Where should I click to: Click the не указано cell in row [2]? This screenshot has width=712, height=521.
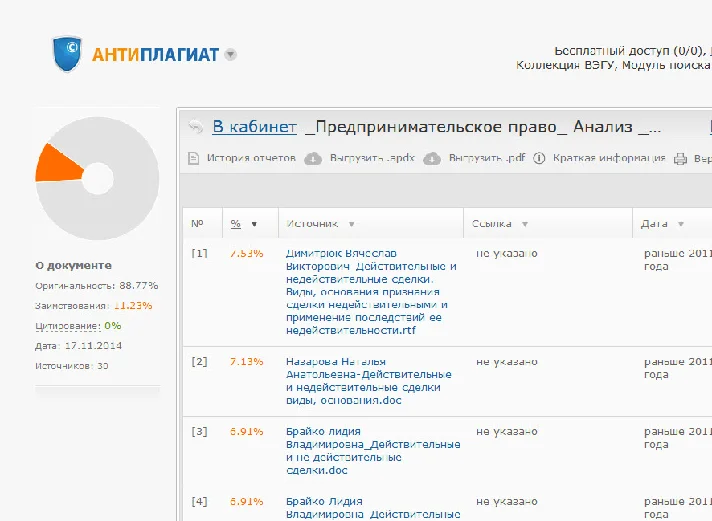(x=507, y=362)
